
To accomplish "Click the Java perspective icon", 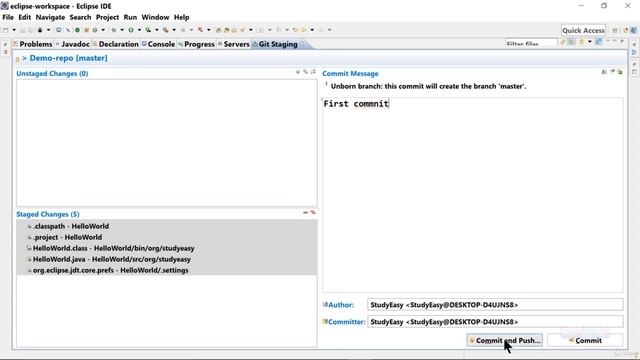I will (633, 30).
